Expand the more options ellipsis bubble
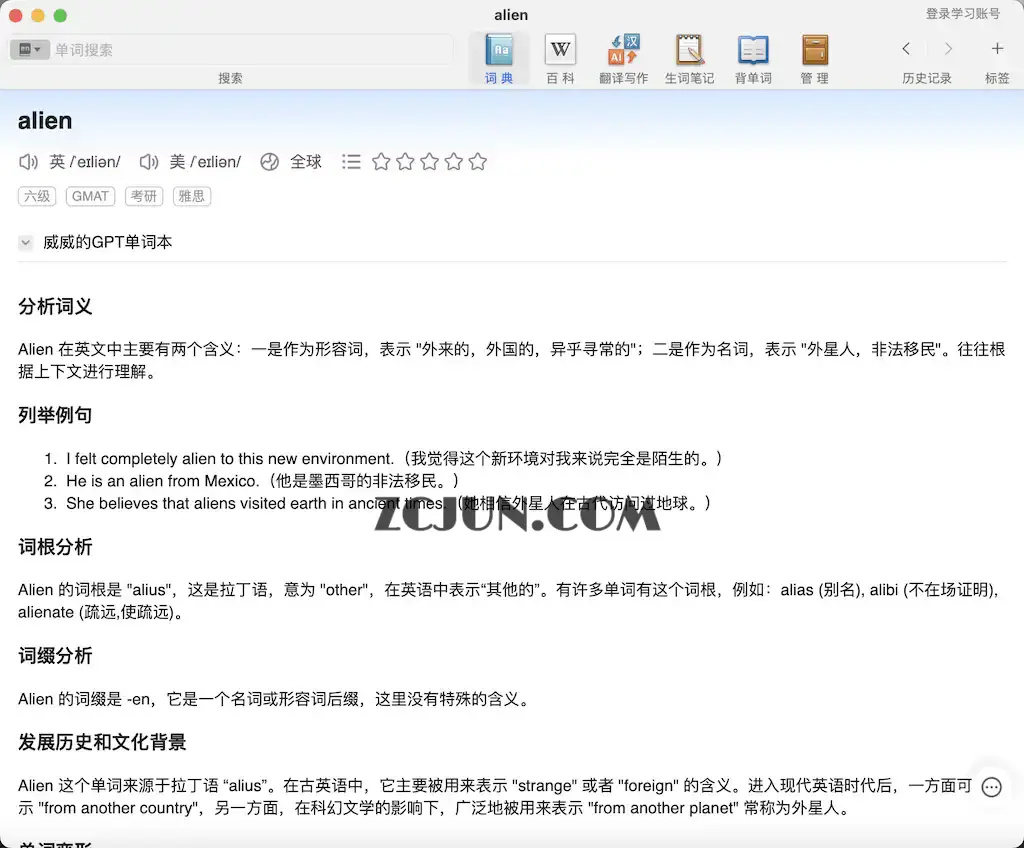This screenshot has width=1024, height=848. pos(991,787)
